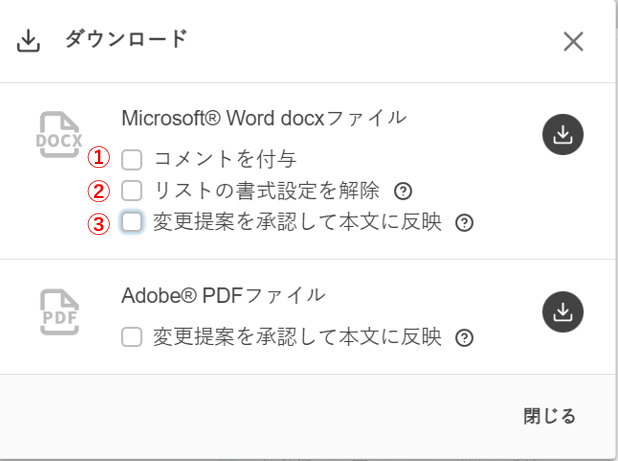Click the ダウンロード dialog title

126,40
